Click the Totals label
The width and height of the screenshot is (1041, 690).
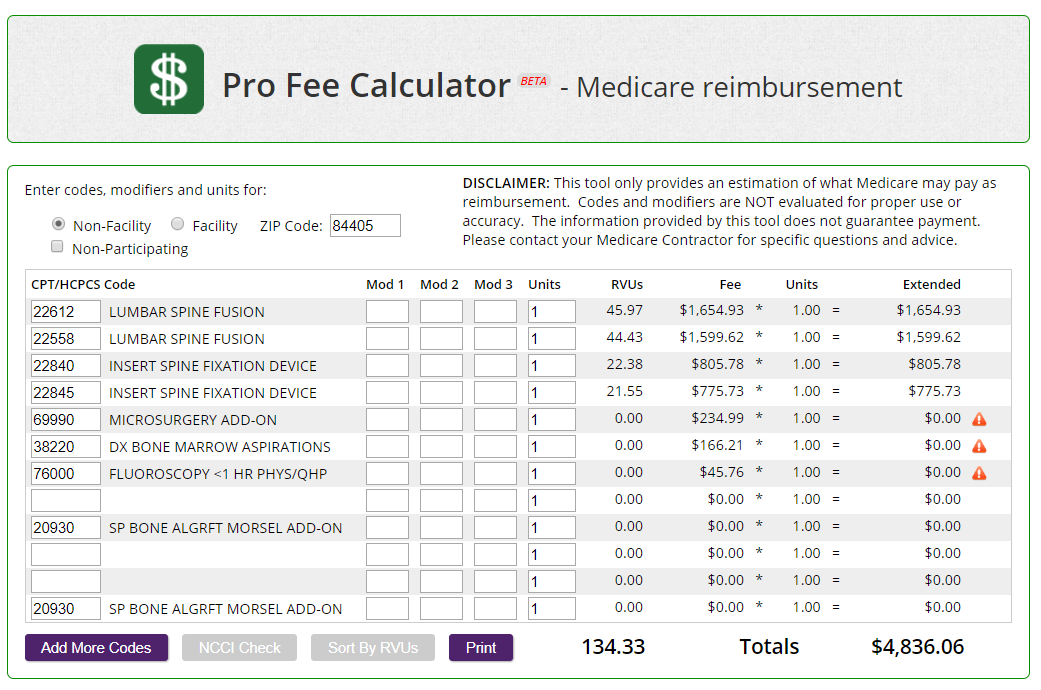tap(769, 647)
